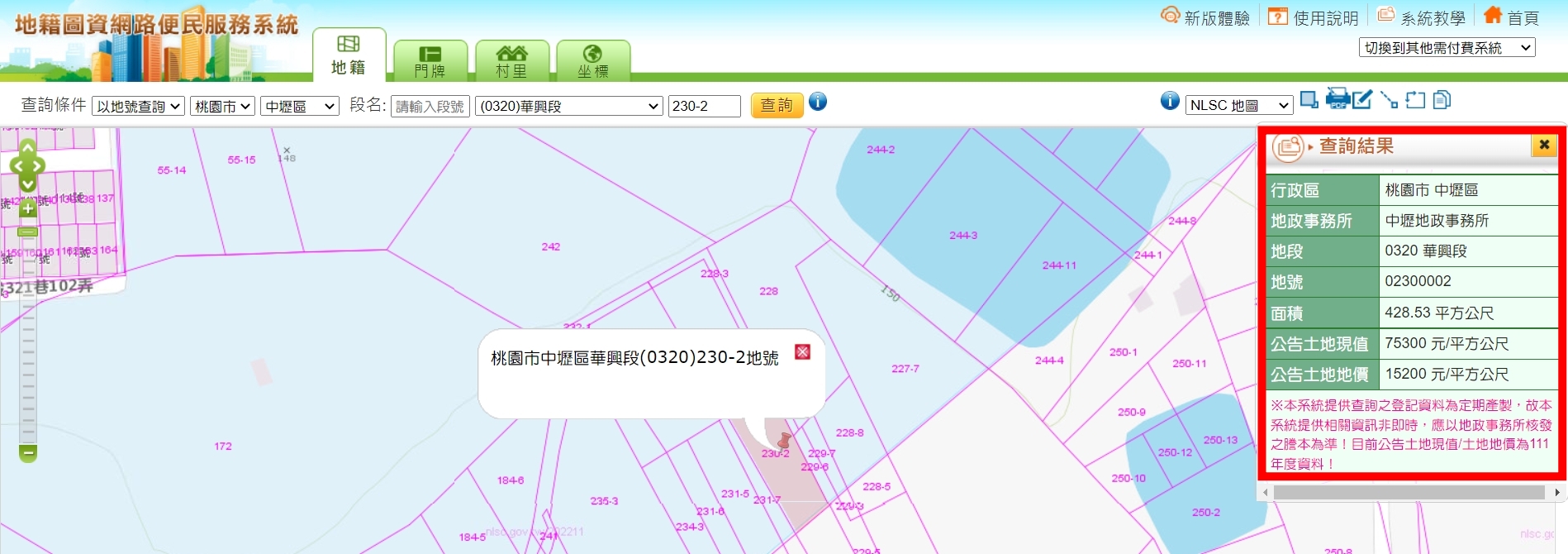The height and width of the screenshot is (554, 1568).
Task: Click the zoom out minus button at slider bottom
Action: click(x=28, y=453)
